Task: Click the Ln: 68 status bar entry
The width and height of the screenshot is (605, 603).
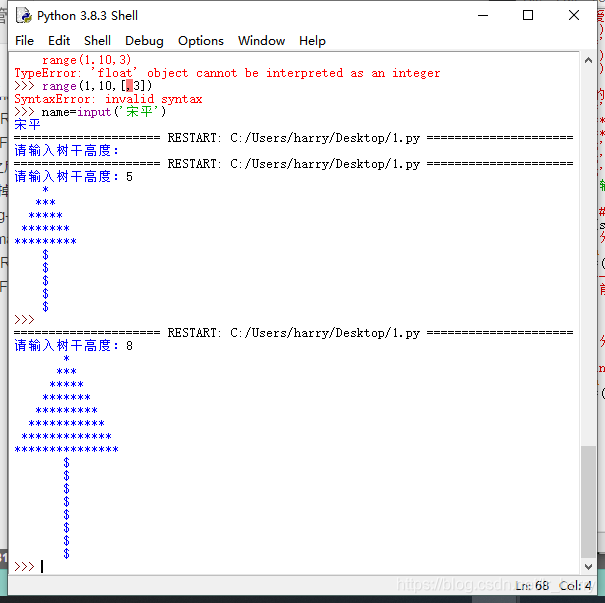Action: click(x=532, y=586)
